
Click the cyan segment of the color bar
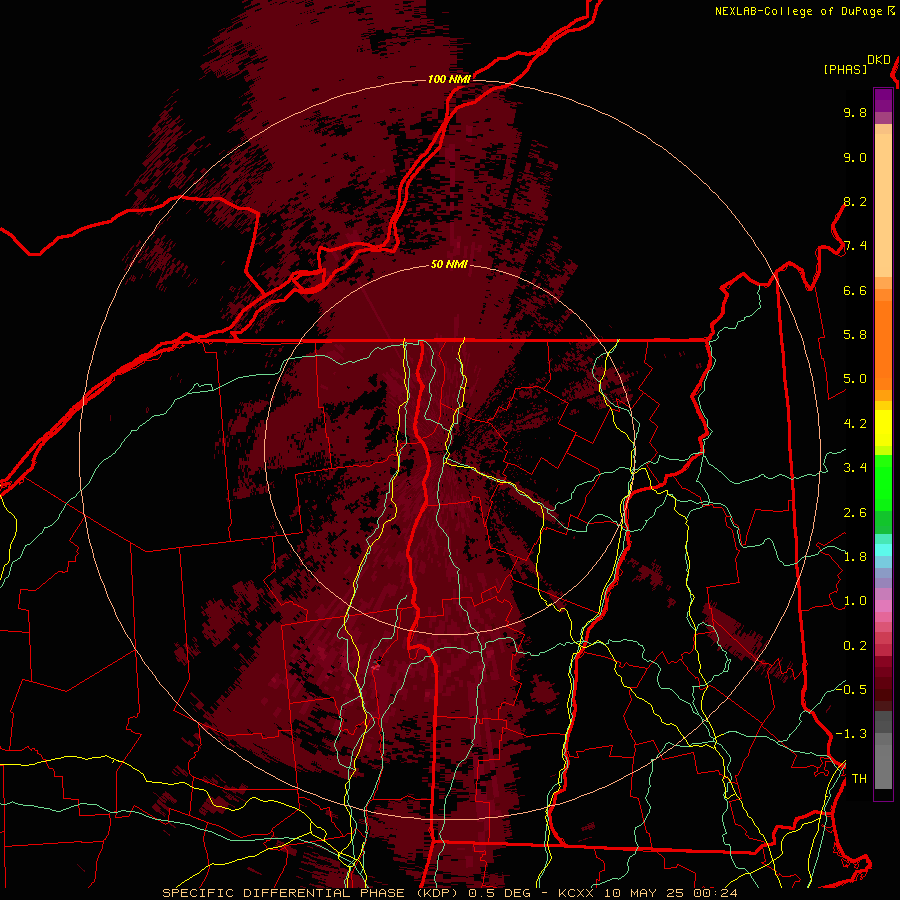point(883,550)
